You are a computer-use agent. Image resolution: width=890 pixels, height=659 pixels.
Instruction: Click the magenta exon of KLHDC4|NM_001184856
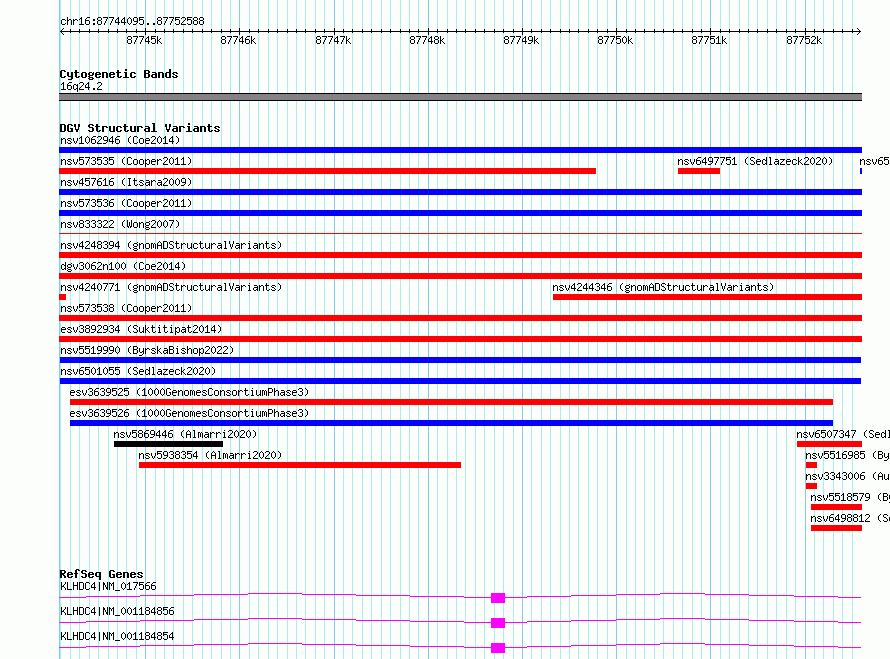498,623
